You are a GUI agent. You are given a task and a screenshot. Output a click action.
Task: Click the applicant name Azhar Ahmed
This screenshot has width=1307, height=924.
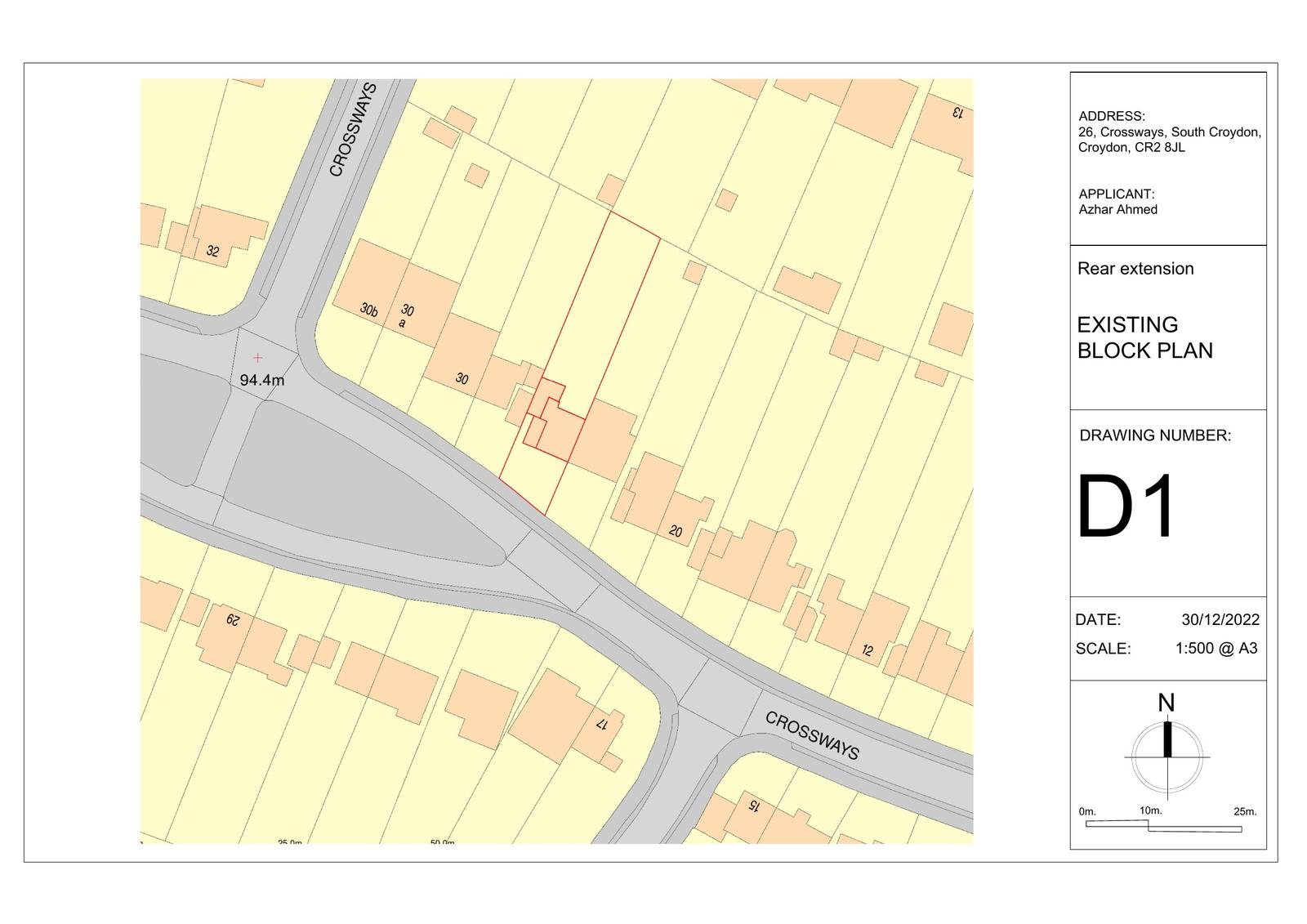coord(1117,209)
